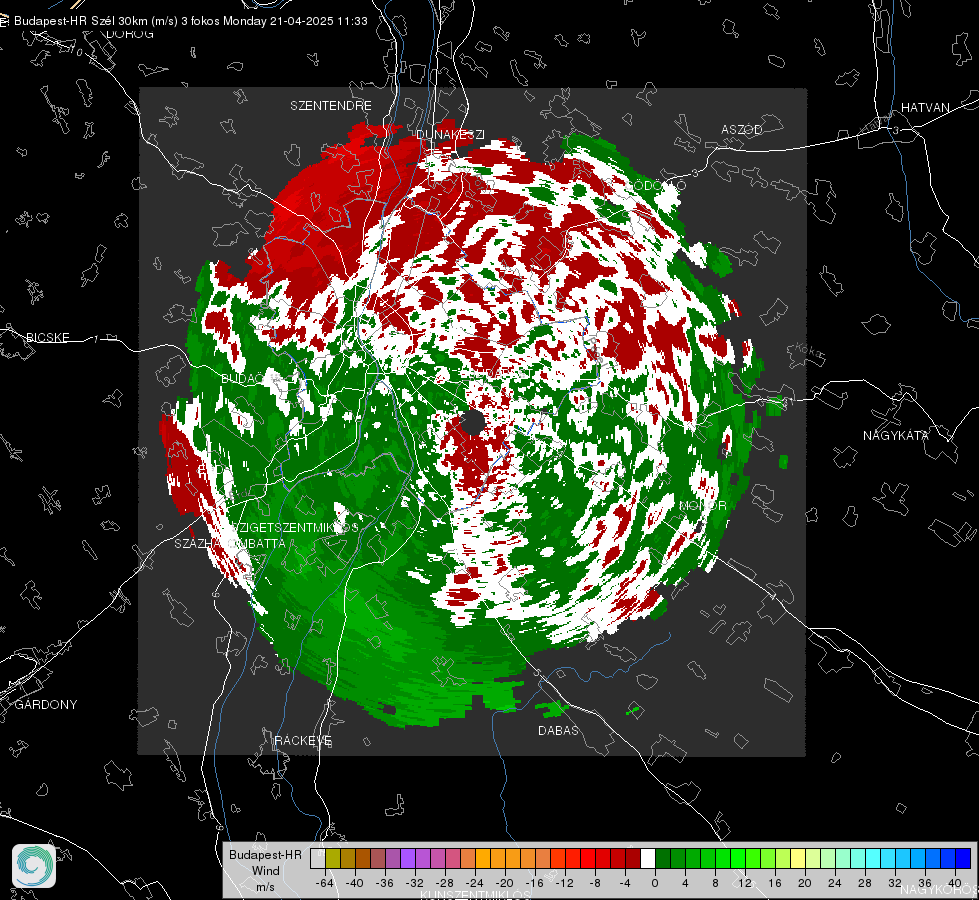Image resolution: width=979 pixels, height=900 pixels.
Task: Select the DABAS town label
Action: pos(559,731)
